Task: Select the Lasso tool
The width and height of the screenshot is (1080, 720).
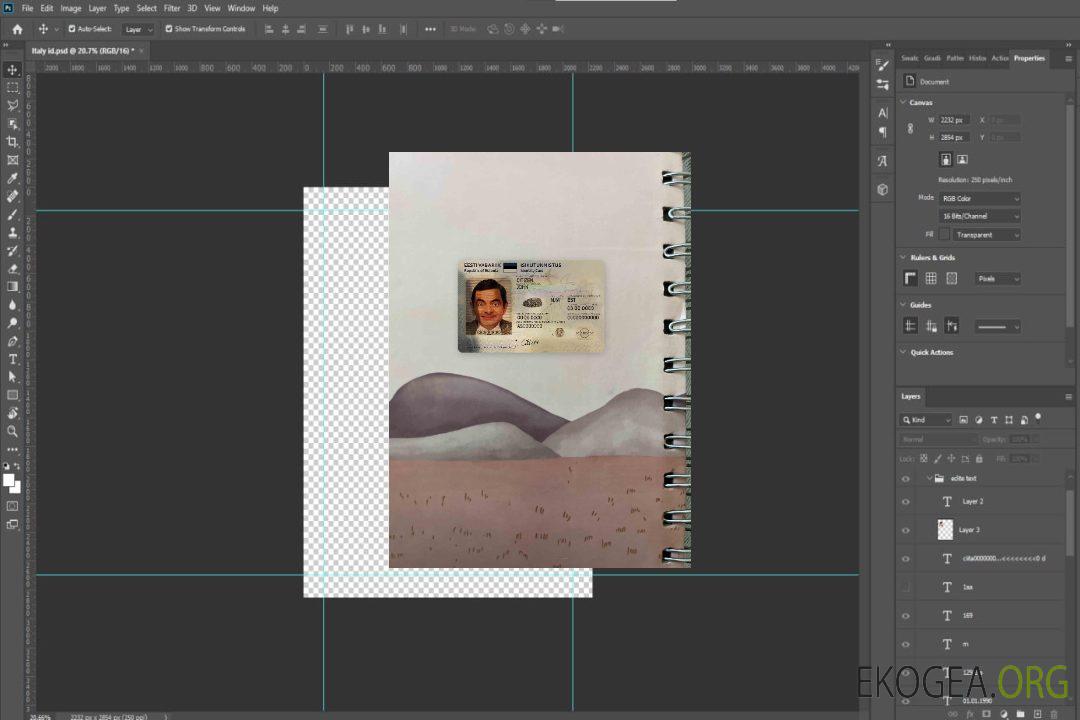Action: 12,105
